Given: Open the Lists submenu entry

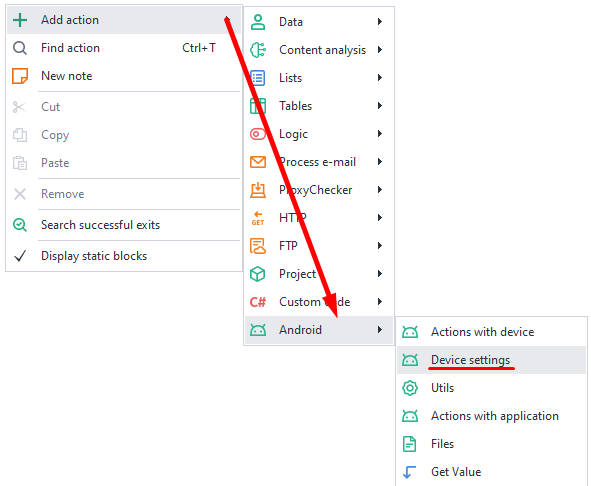Looking at the screenshot, I should [319, 78].
